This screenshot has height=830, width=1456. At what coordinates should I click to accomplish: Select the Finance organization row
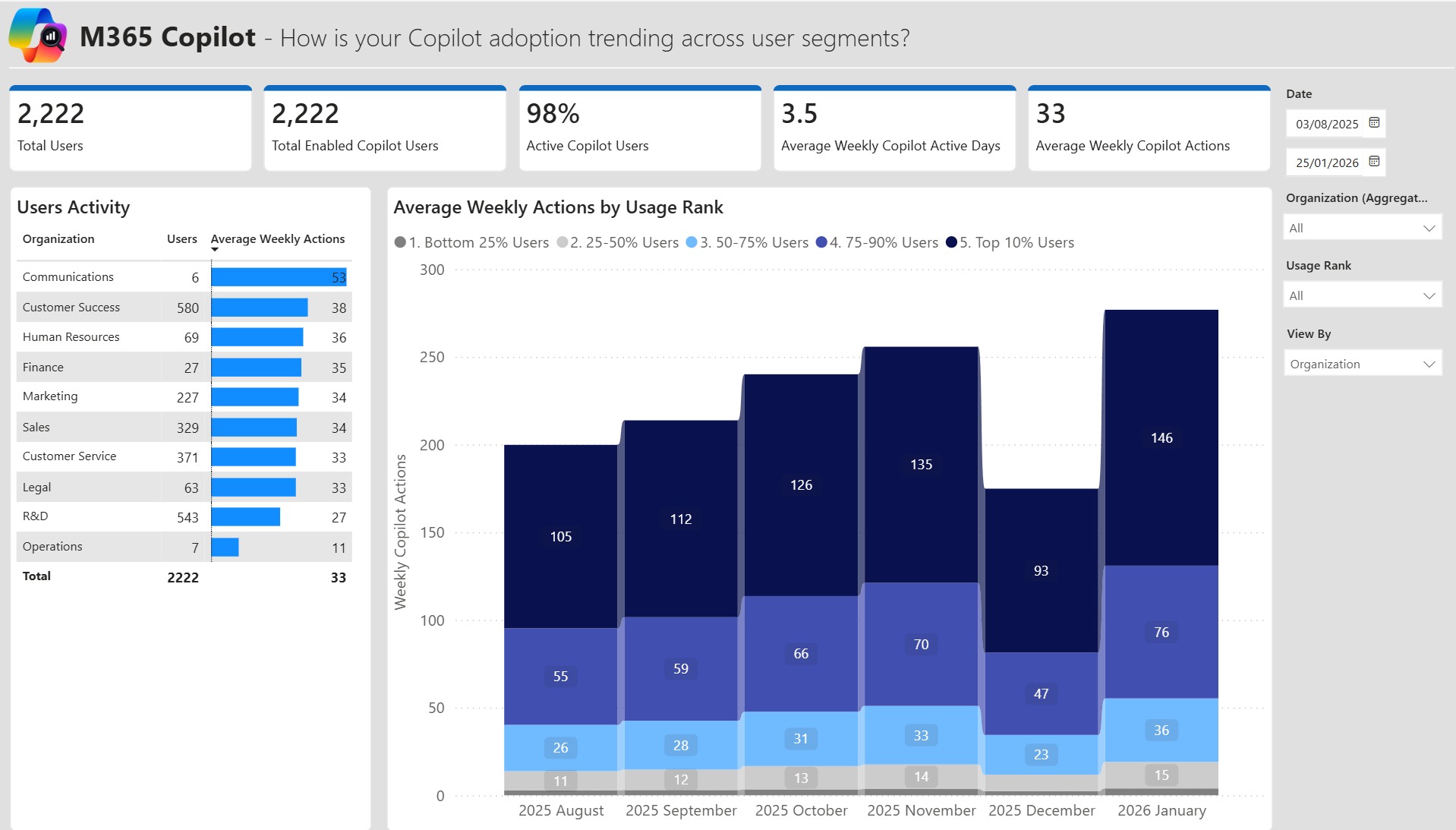[184, 368]
